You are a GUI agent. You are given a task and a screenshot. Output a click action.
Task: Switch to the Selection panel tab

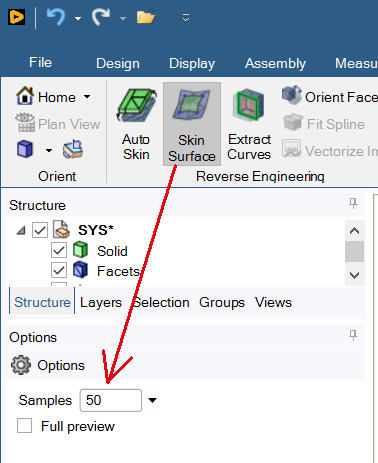(161, 302)
